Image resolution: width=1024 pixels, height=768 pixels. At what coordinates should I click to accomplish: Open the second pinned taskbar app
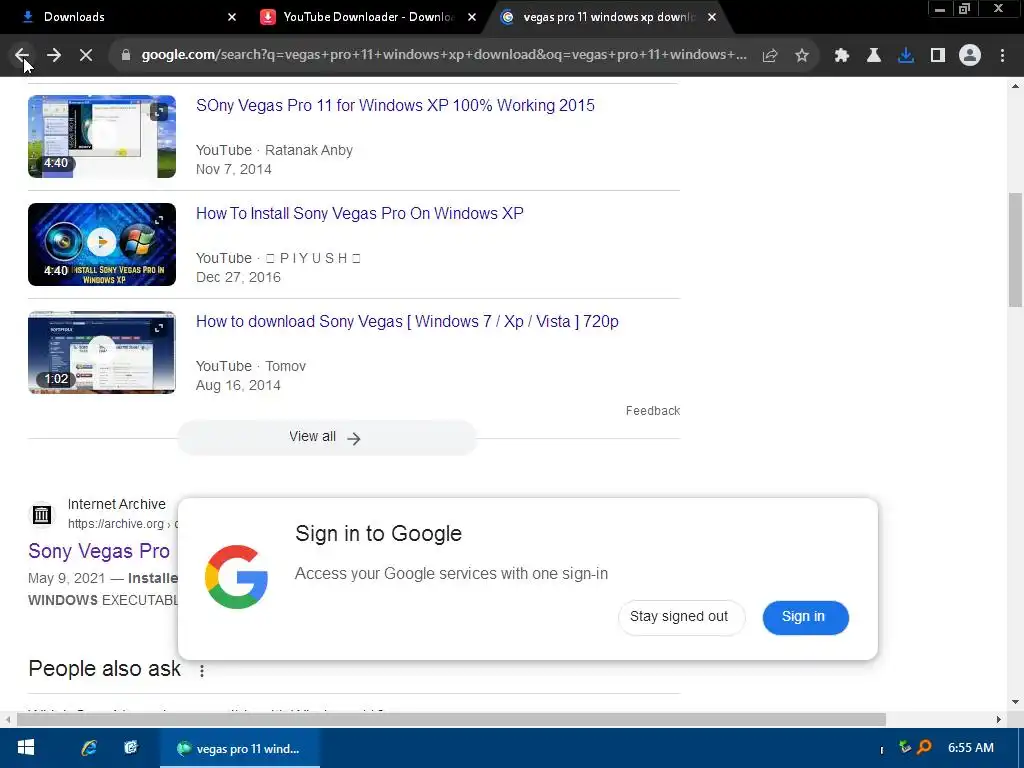[131, 748]
